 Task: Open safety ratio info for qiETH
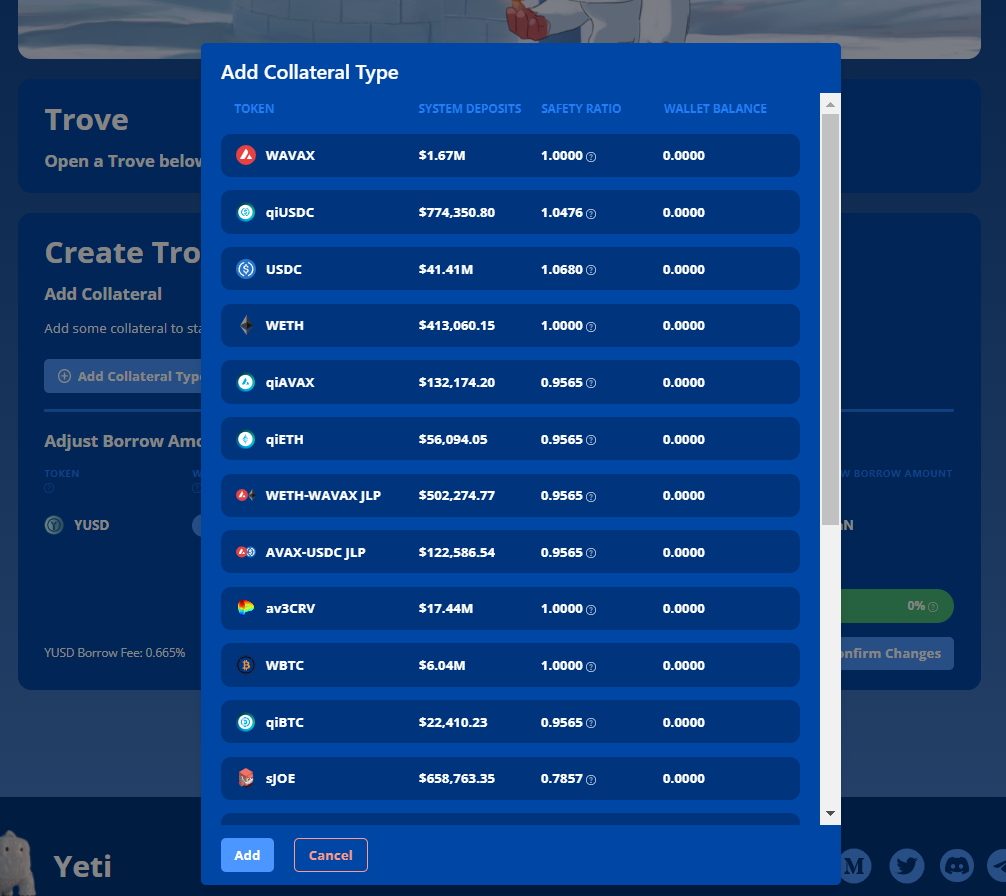coord(591,441)
